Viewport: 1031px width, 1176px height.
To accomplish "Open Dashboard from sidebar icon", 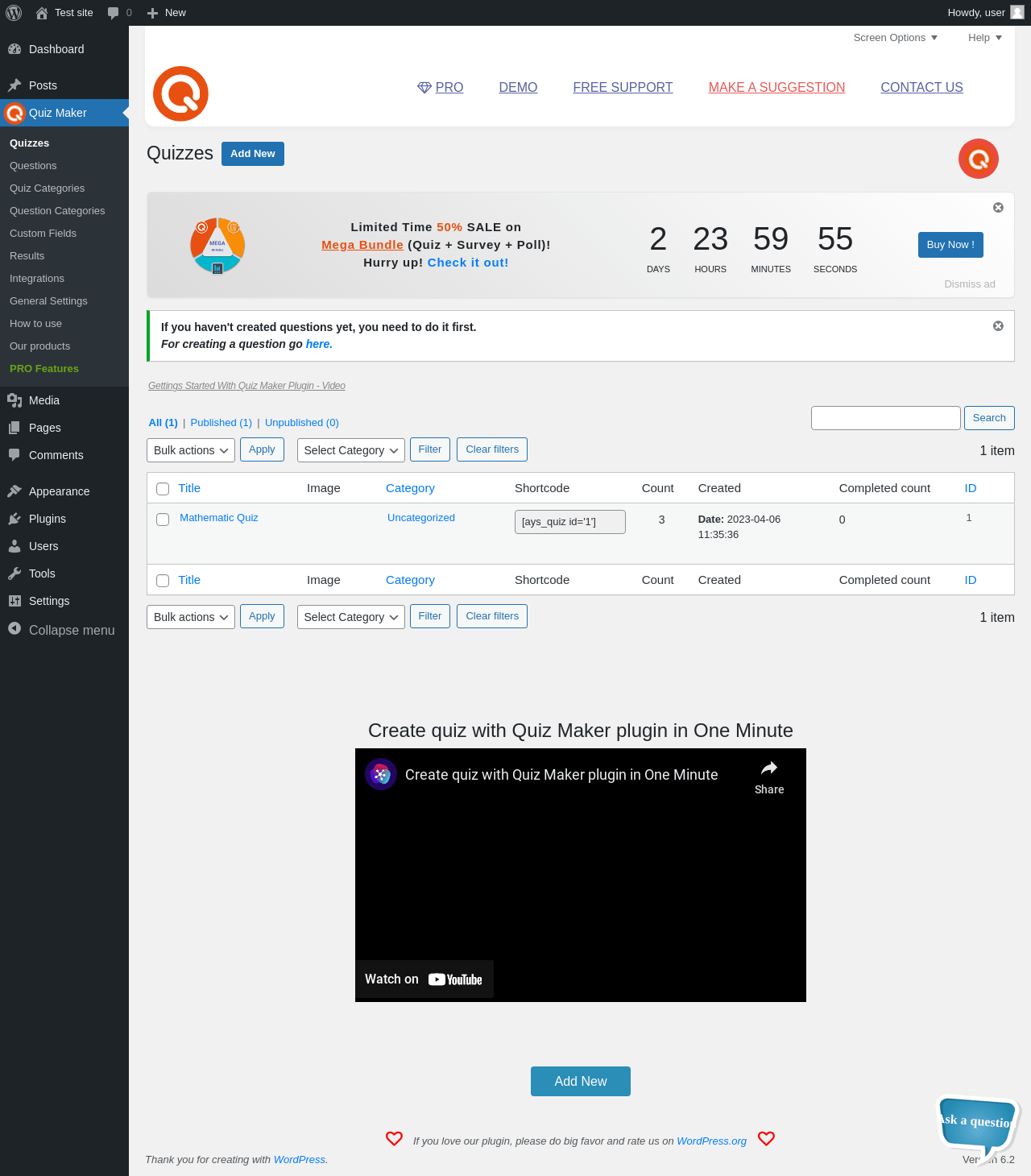I will coord(14,49).
